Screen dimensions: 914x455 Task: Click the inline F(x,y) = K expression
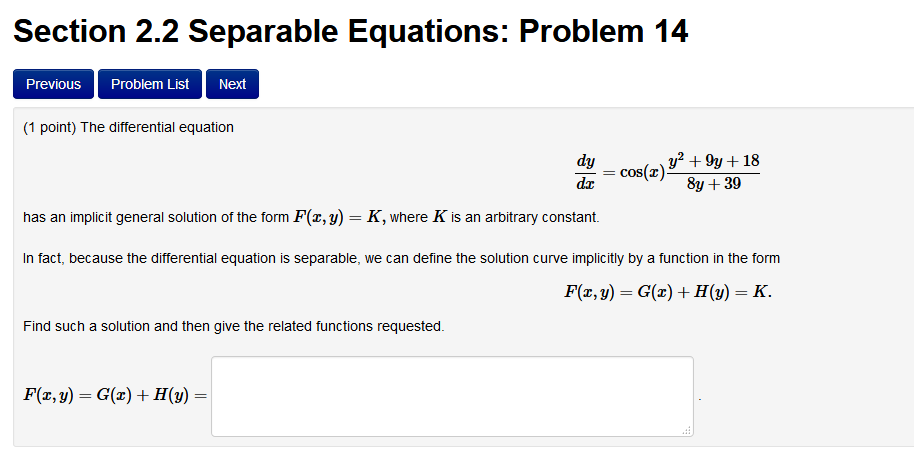[338, 218]
